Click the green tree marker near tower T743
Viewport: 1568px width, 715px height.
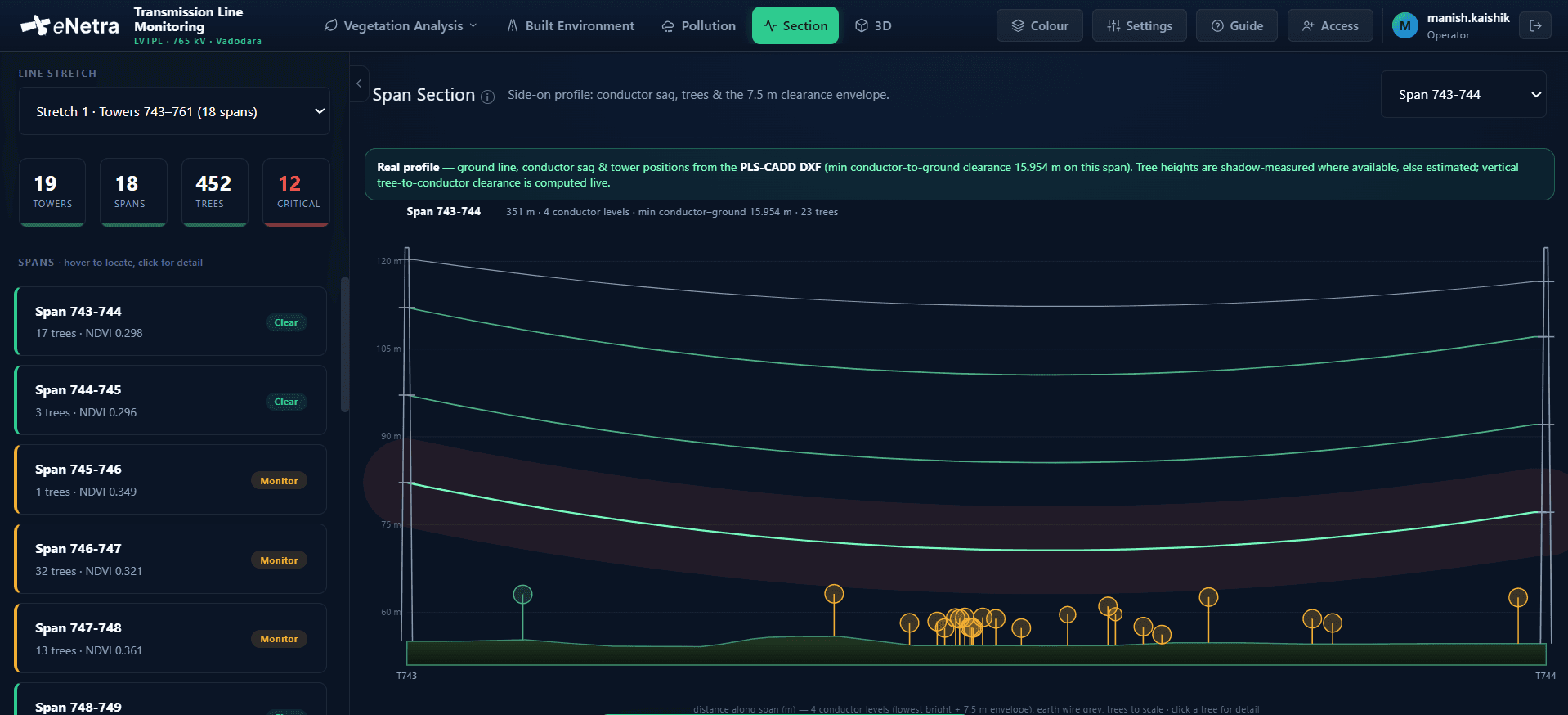point(522,595)
